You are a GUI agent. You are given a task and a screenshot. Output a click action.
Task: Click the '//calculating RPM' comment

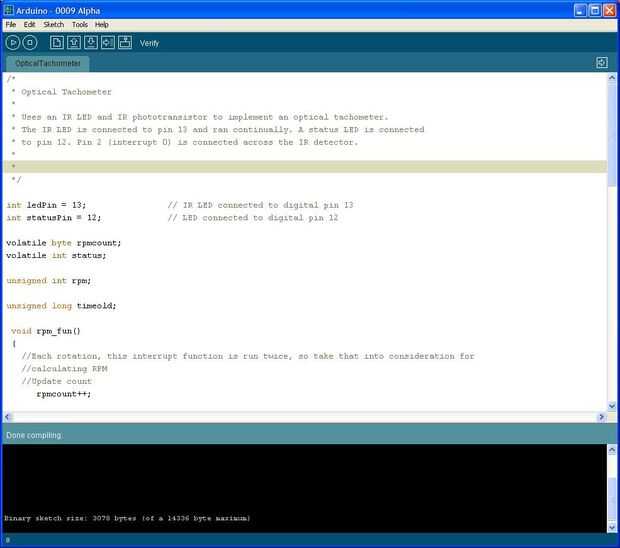tap(64, 369)
